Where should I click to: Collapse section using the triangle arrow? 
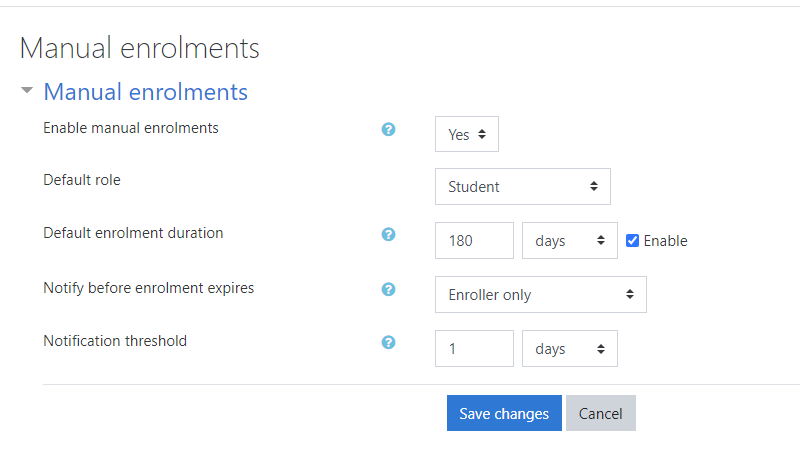click(x=27, y=91)
